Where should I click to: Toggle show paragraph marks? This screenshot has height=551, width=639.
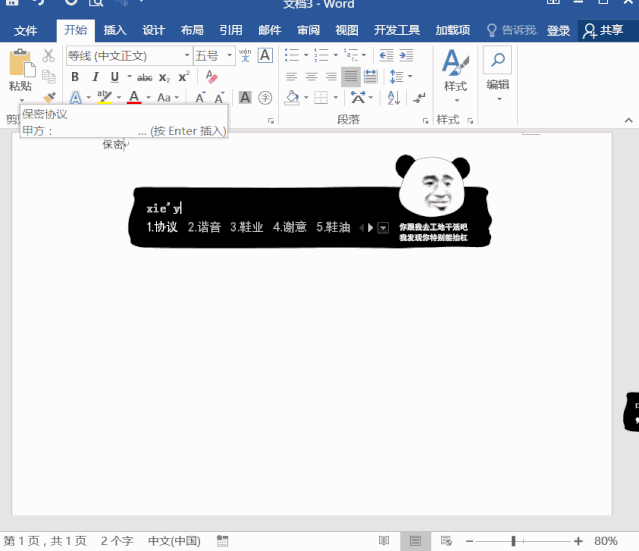pos(419,98)
